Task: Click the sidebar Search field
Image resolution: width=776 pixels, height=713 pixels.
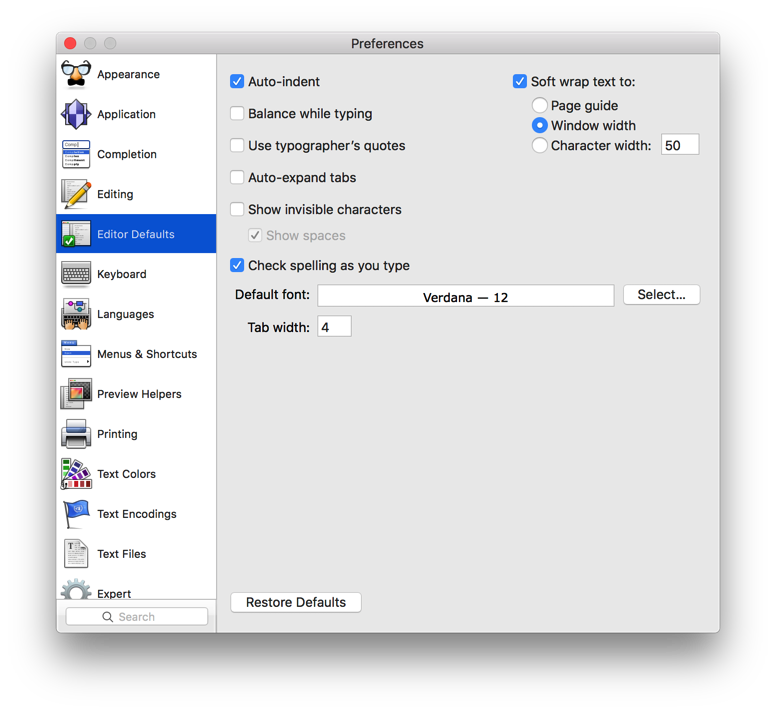Action: pos(137,617)
